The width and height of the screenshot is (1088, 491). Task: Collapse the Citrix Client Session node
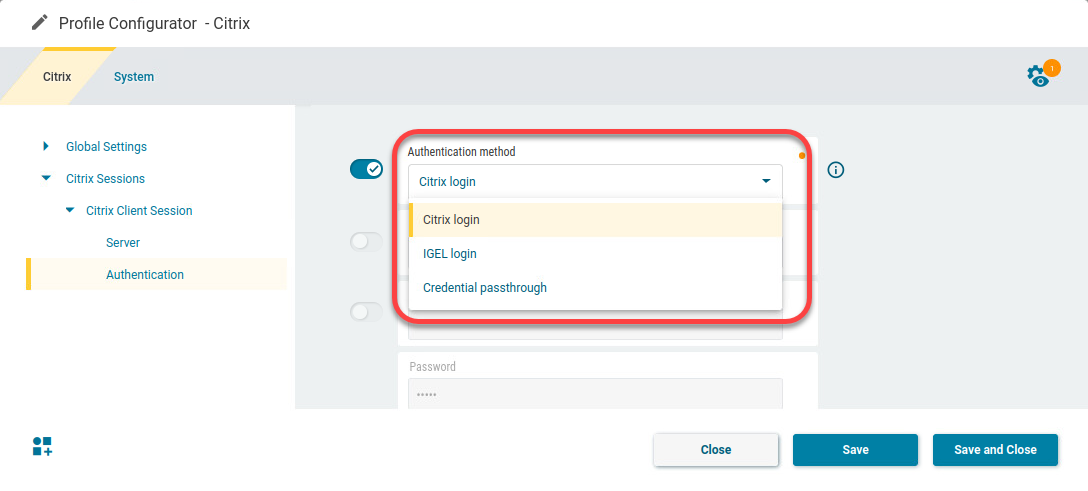tap(70, 211)
